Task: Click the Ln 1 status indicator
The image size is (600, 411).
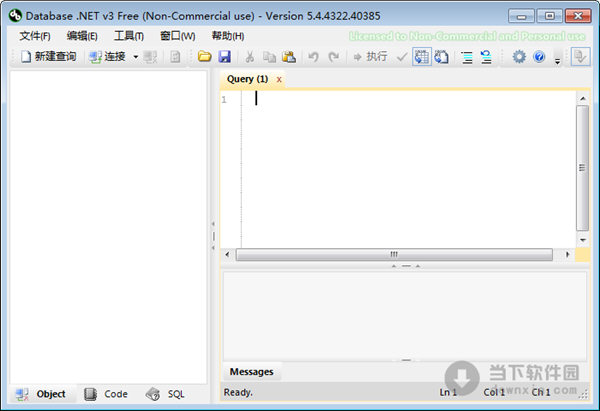Action: [x=448, y=392]
